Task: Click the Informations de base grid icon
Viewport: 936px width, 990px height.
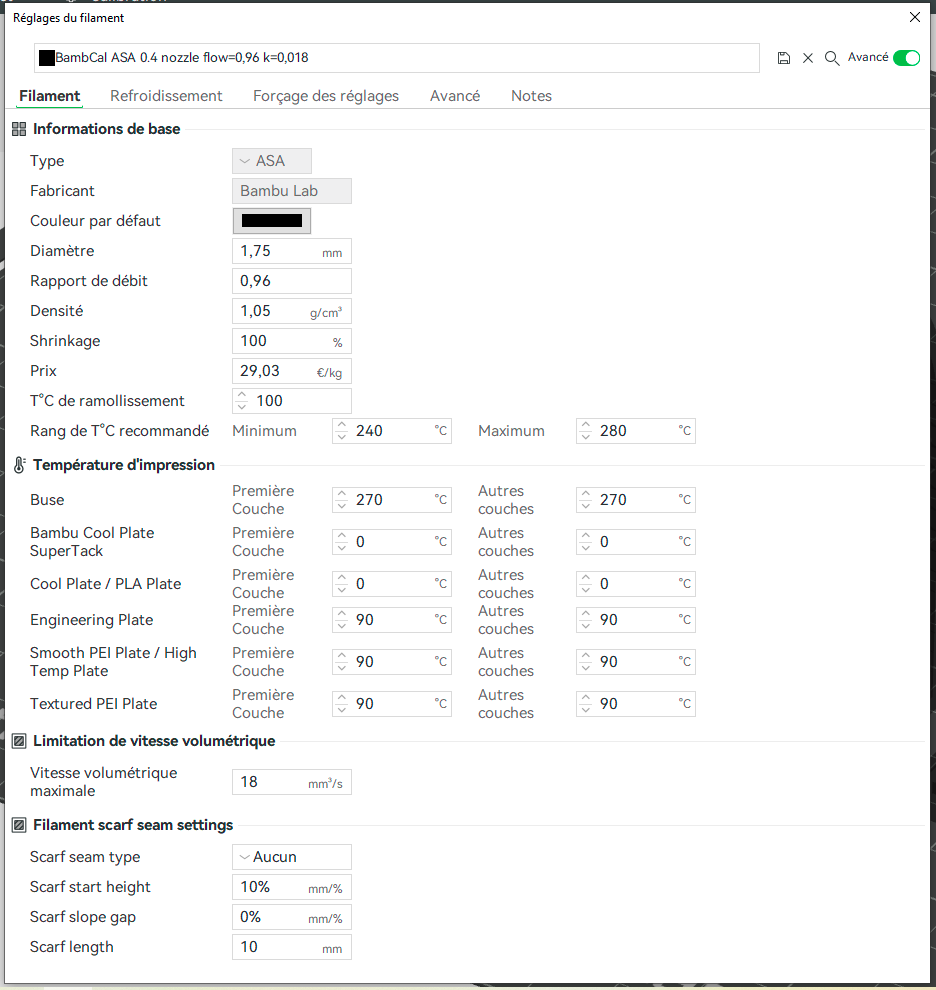Action: (19, 129)
